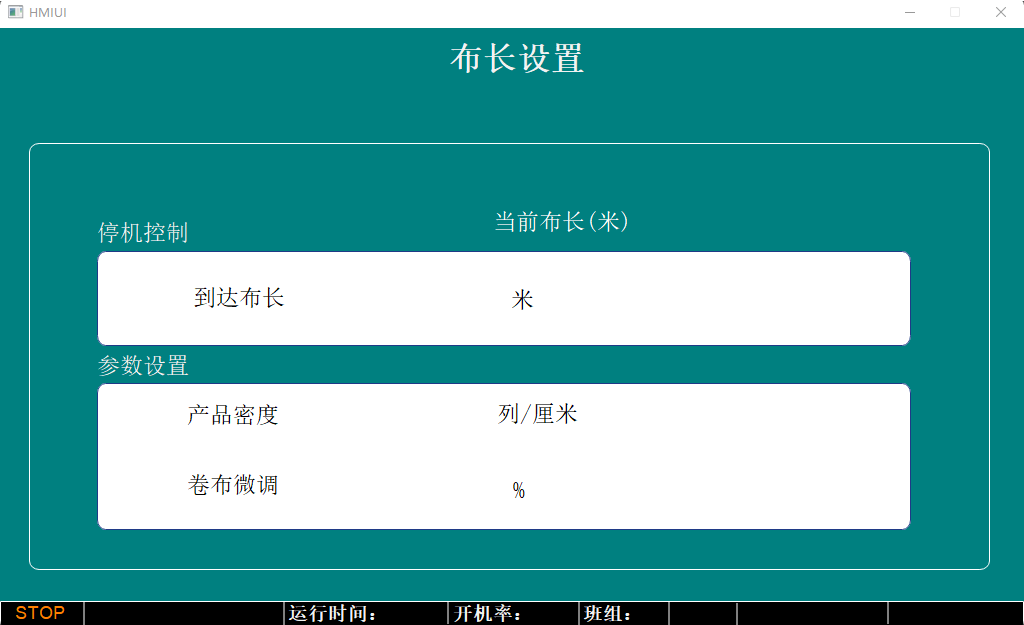This screenshot has width=1024, height=625.
Task: Click the HMIUI app icon in title bar
Action: click(16, 12)
